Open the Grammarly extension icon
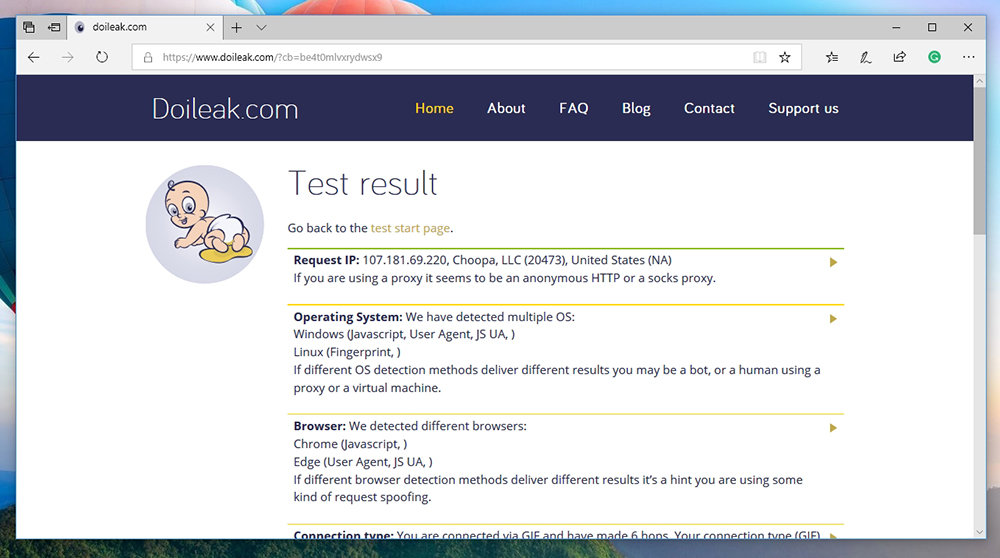Screen dimensions: 1000x558 point(934,57)
